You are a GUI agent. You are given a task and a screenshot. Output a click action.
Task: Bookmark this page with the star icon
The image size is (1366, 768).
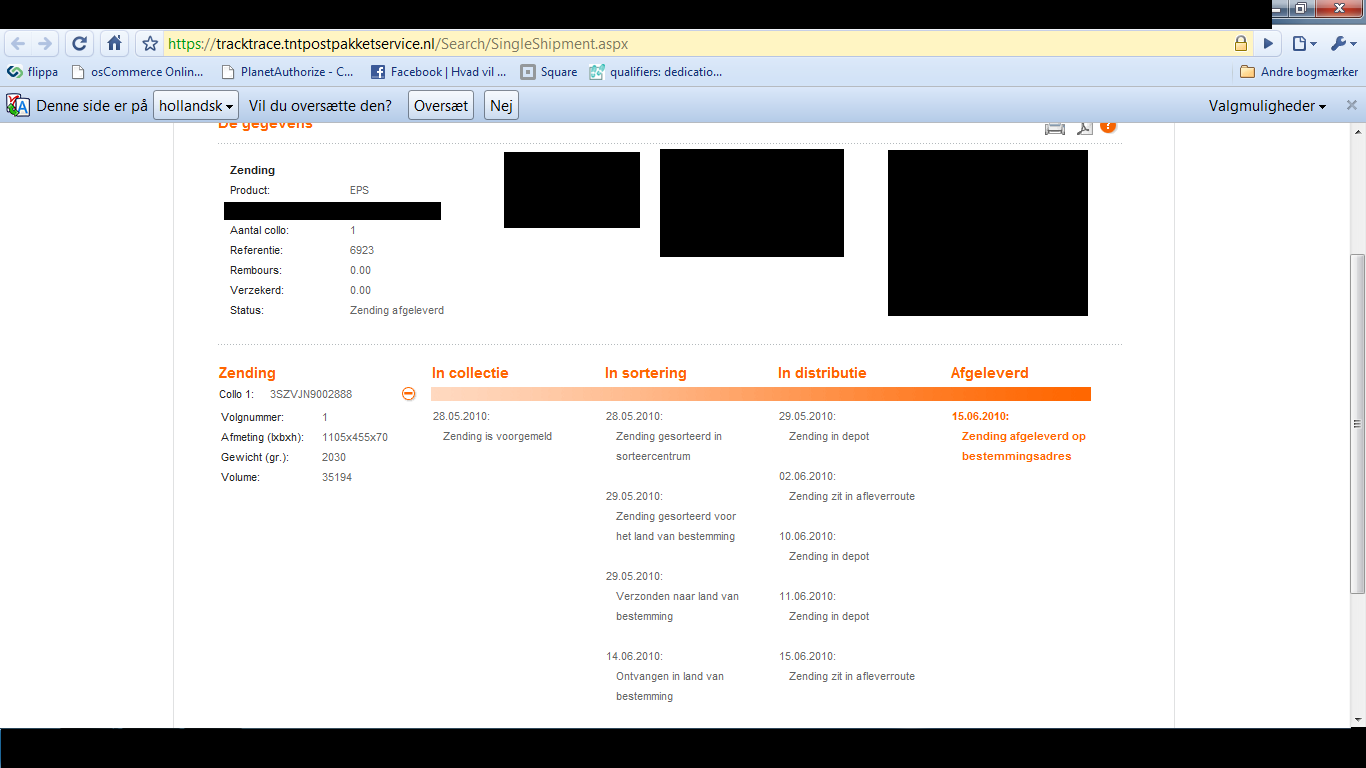click(150, 44)
